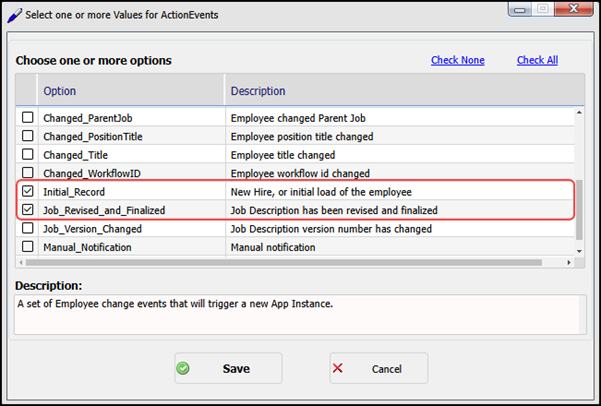Click the green checkmark icon on Save
Viewport: 601px width, 406px height.
tap(183, 368)
